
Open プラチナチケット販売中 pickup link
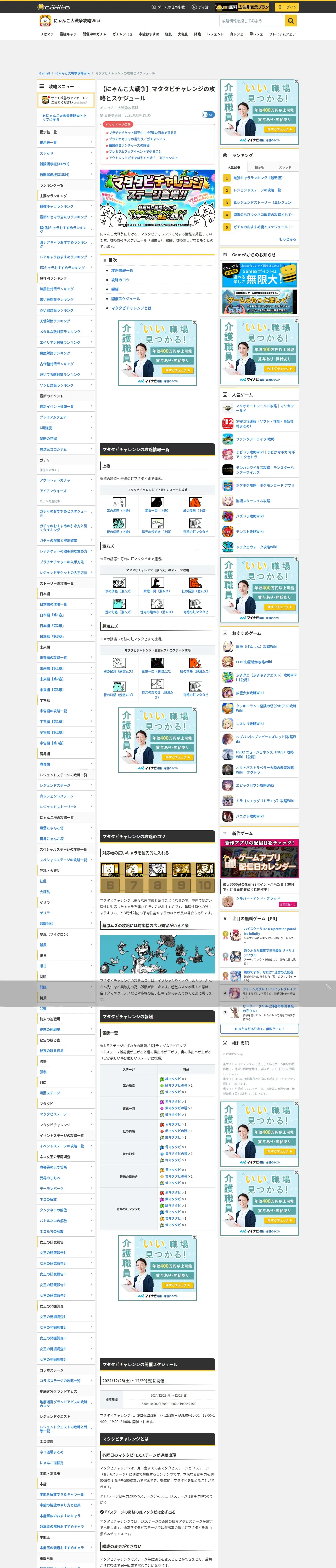[x=143, y=133]
